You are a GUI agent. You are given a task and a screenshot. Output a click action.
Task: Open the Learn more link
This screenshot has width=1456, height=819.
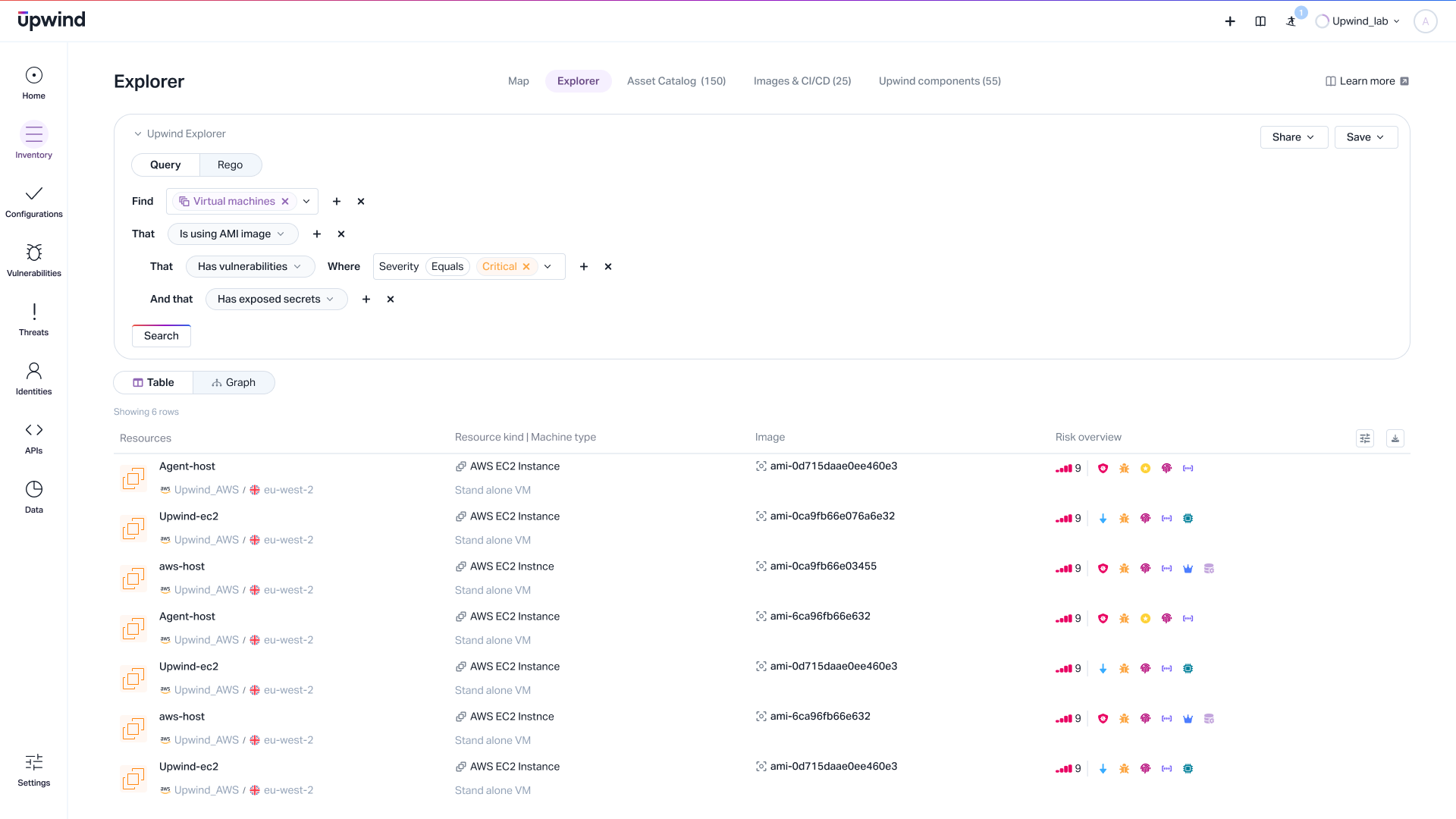coord(1367,81)
